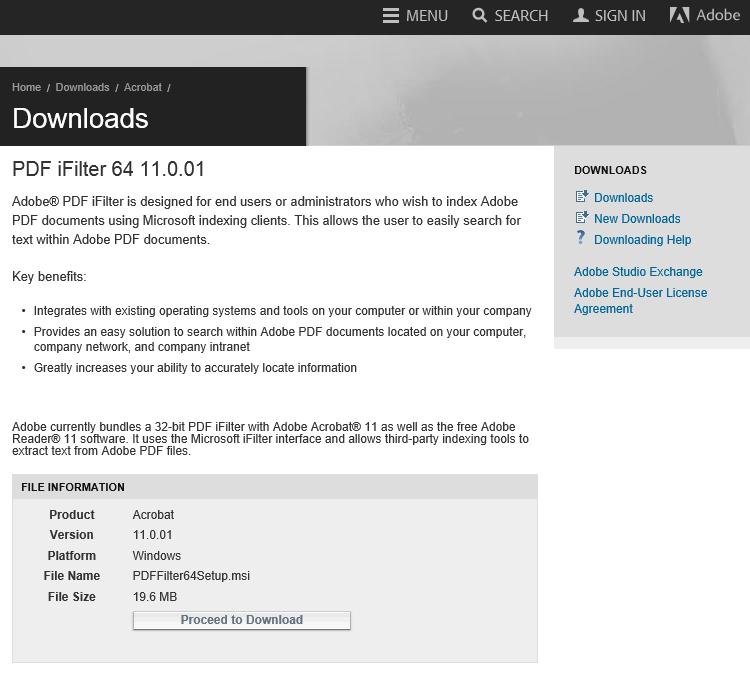Select SIGN IN in top bar
Screen dimensions: 750x673
point(620,16)
